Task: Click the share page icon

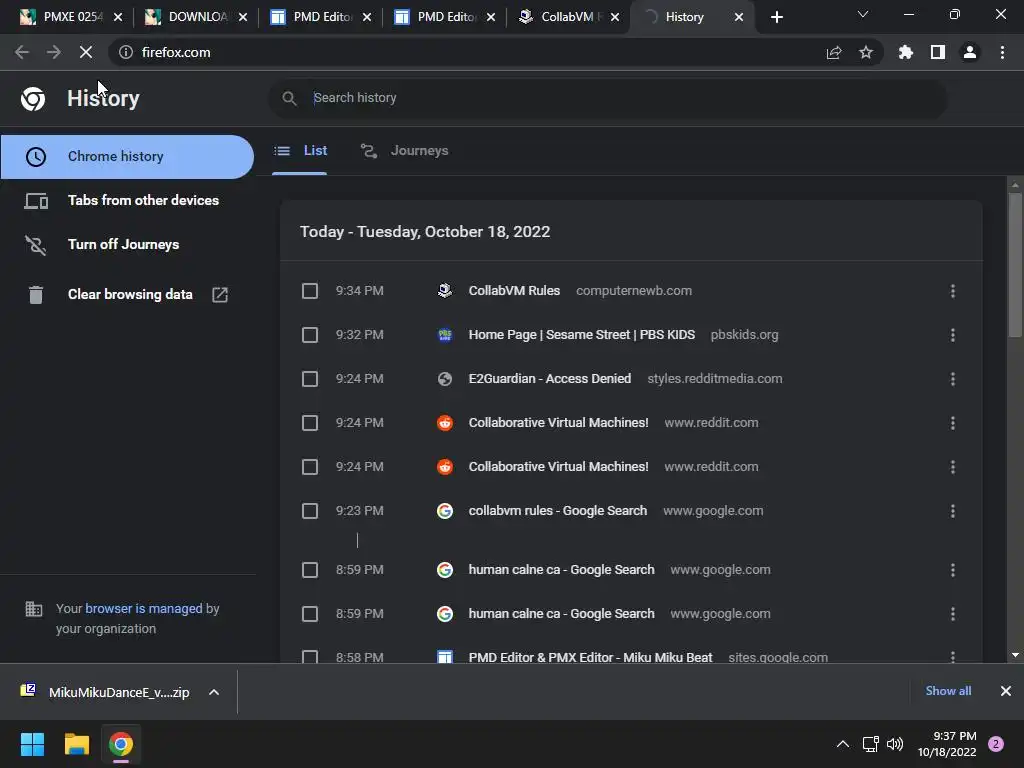Action: click(x=834, y=52)
